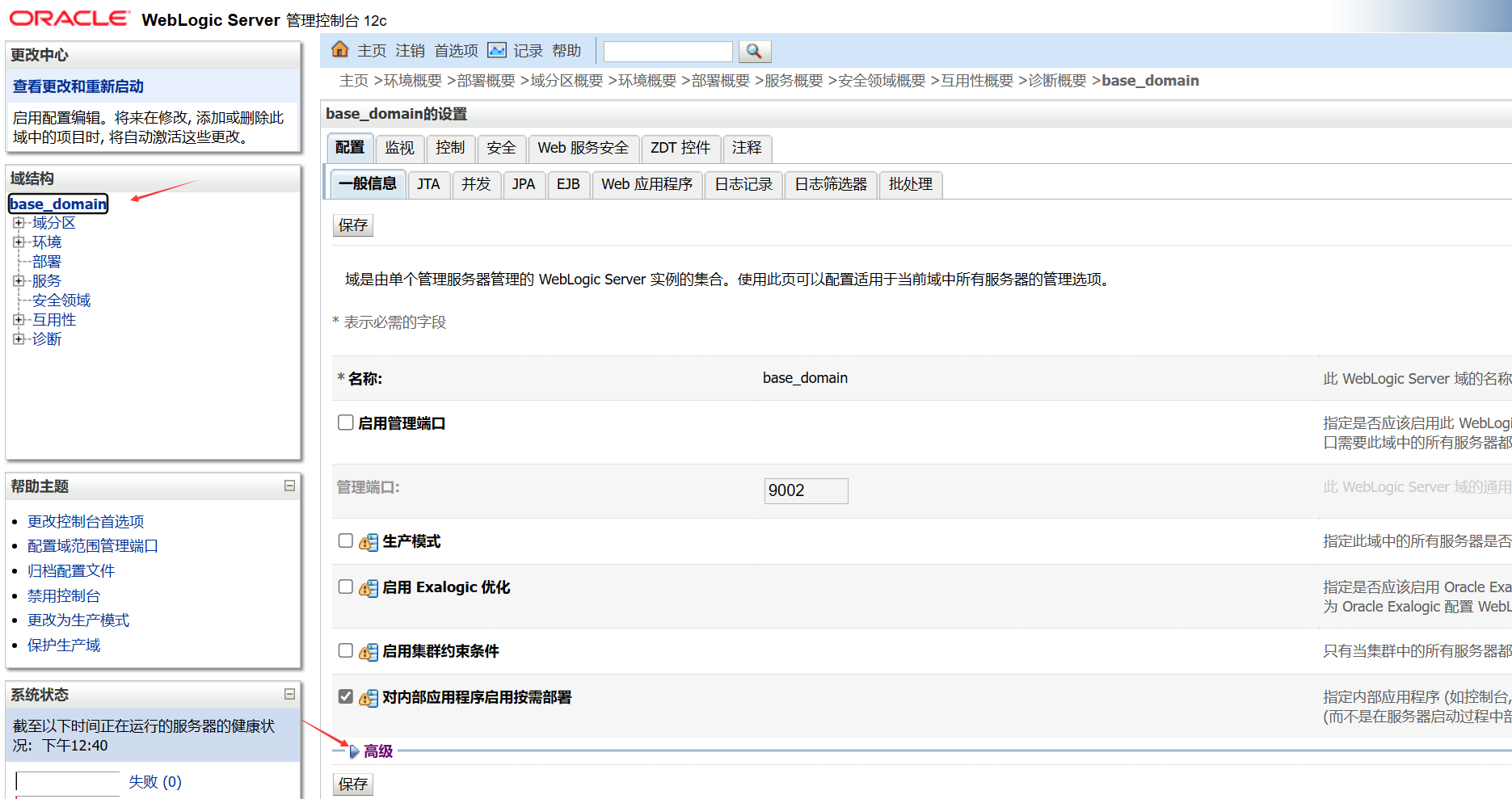Click the toolbar search input field
The image size is (1512, 799).
point(668,52)
